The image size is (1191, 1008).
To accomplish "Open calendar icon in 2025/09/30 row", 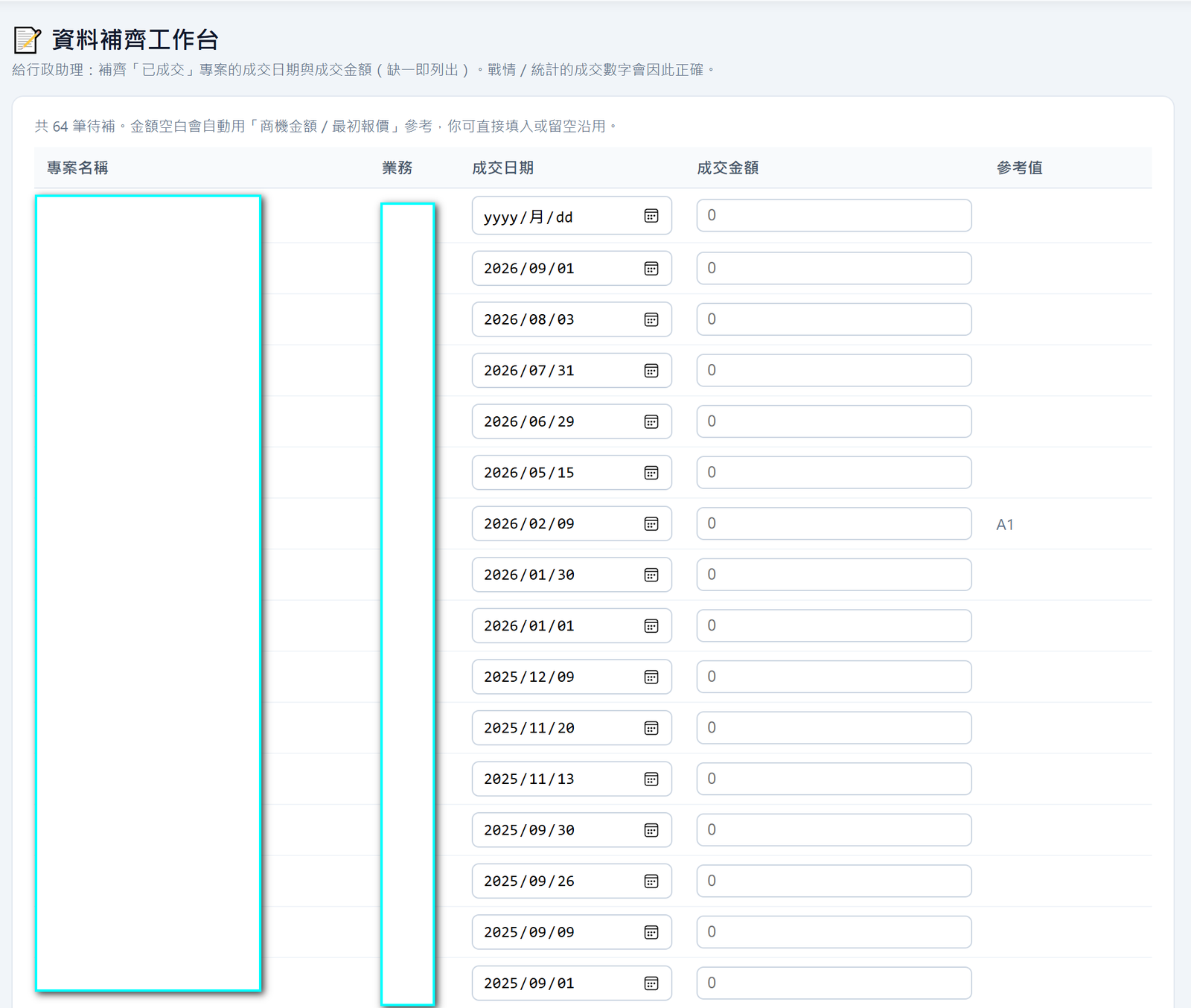I will (x=651, y=830).
